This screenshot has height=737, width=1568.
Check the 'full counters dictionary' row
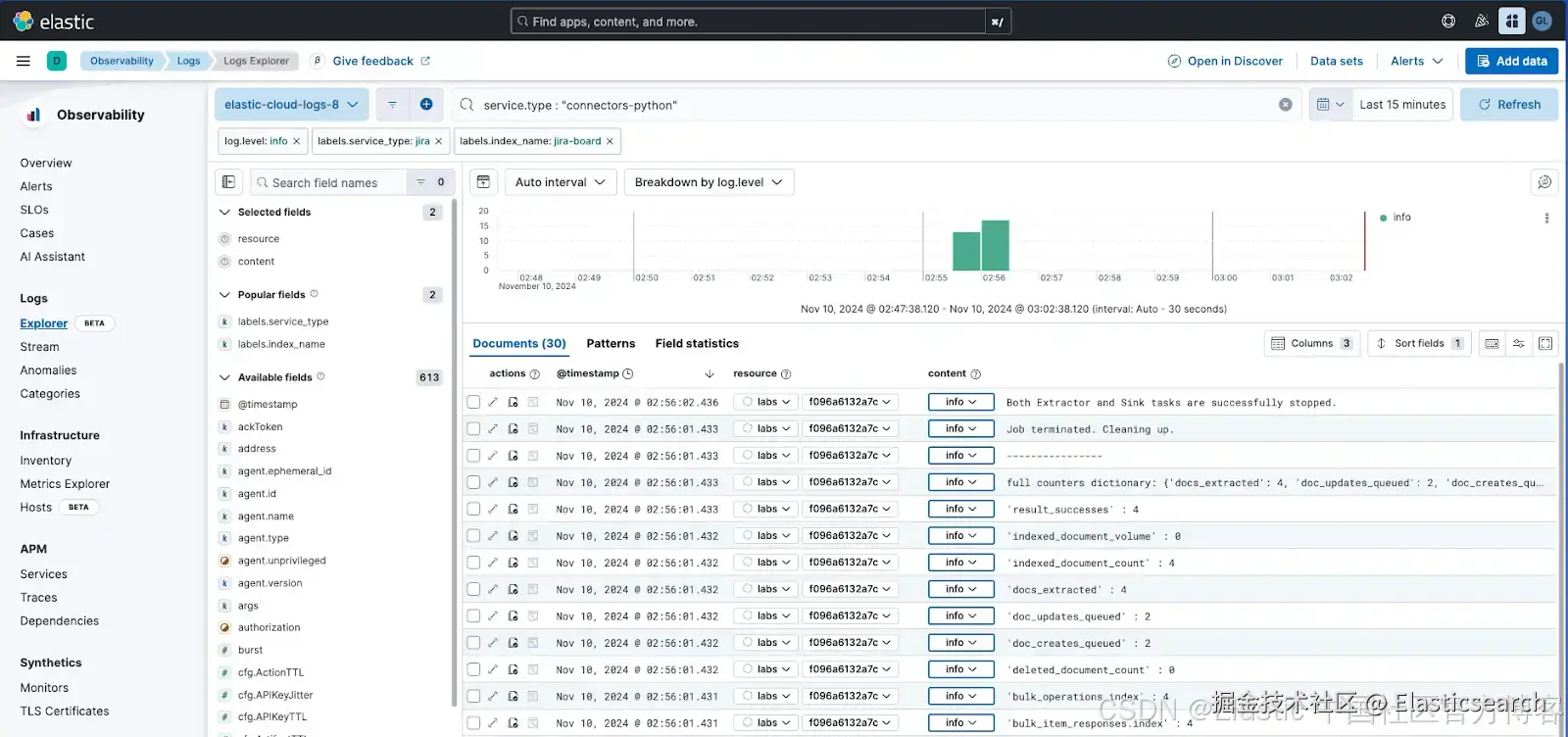point(473,482)
